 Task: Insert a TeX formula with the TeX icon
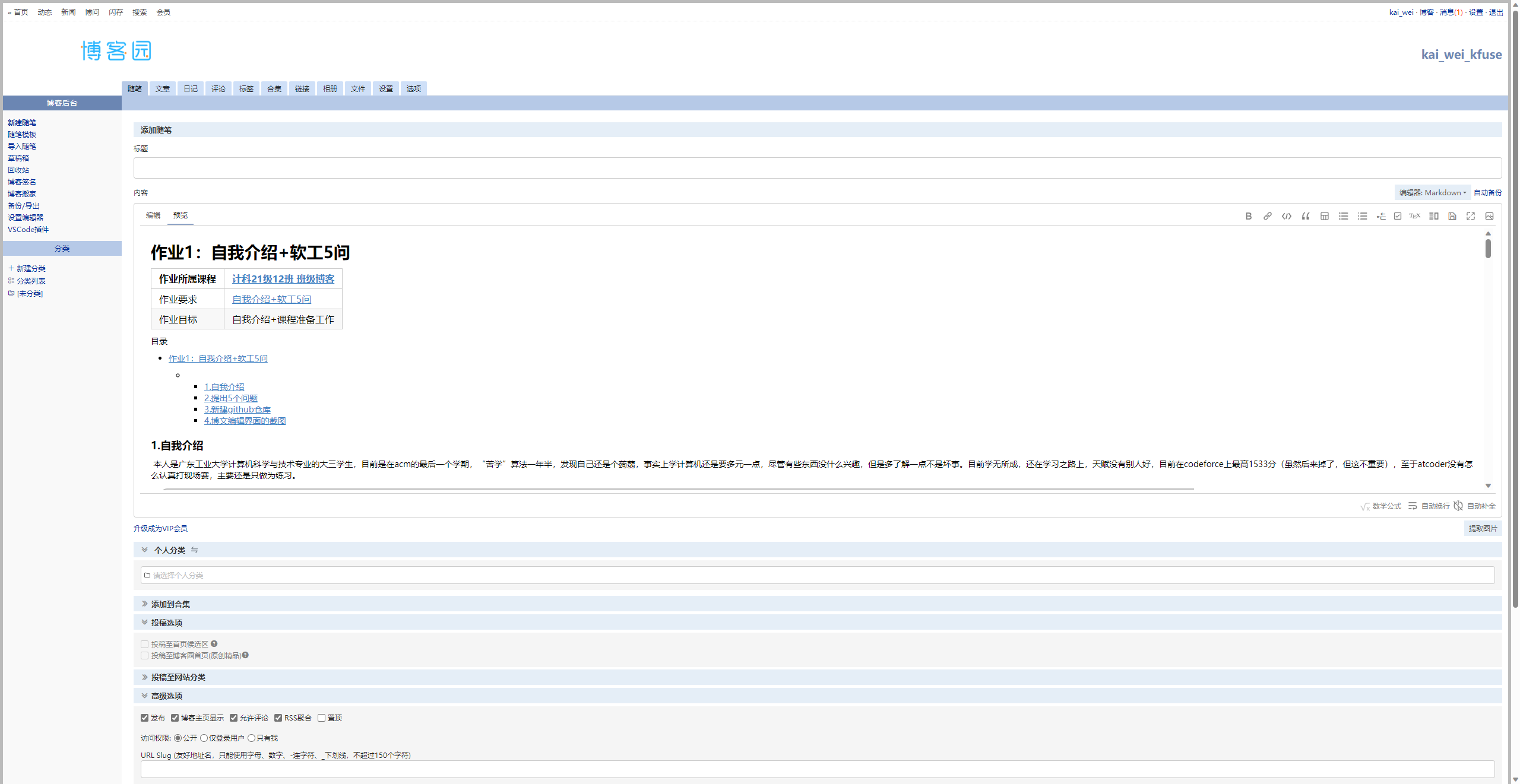(1415, 216)
